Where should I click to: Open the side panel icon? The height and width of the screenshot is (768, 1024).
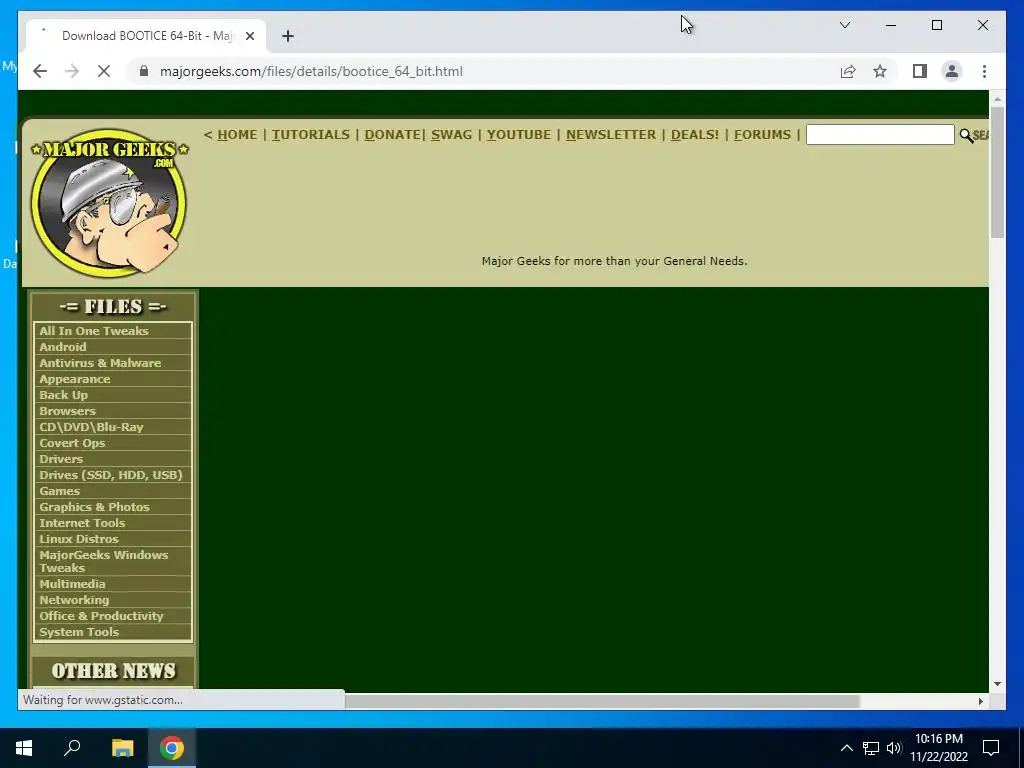pos(920,71)
